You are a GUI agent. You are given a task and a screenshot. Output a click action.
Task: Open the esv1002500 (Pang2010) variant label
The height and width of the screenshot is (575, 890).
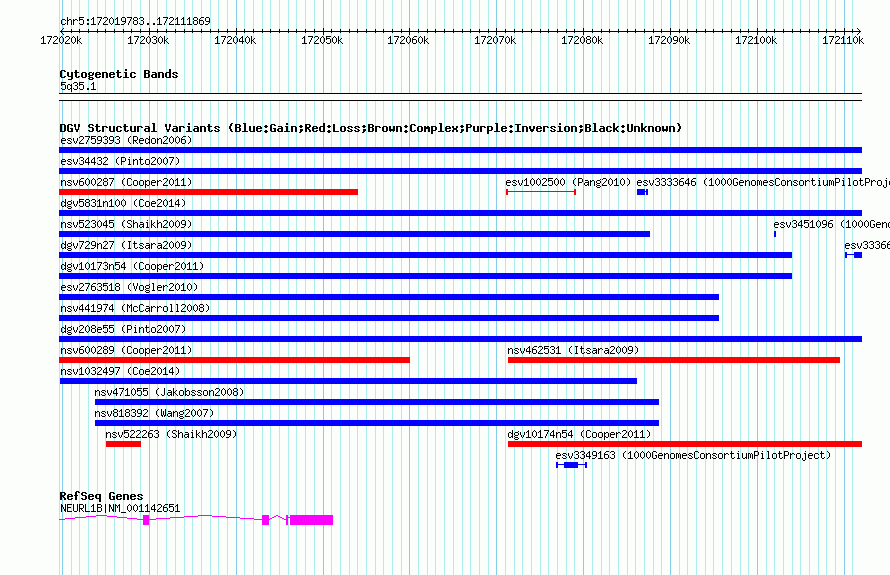pos(568,182)
